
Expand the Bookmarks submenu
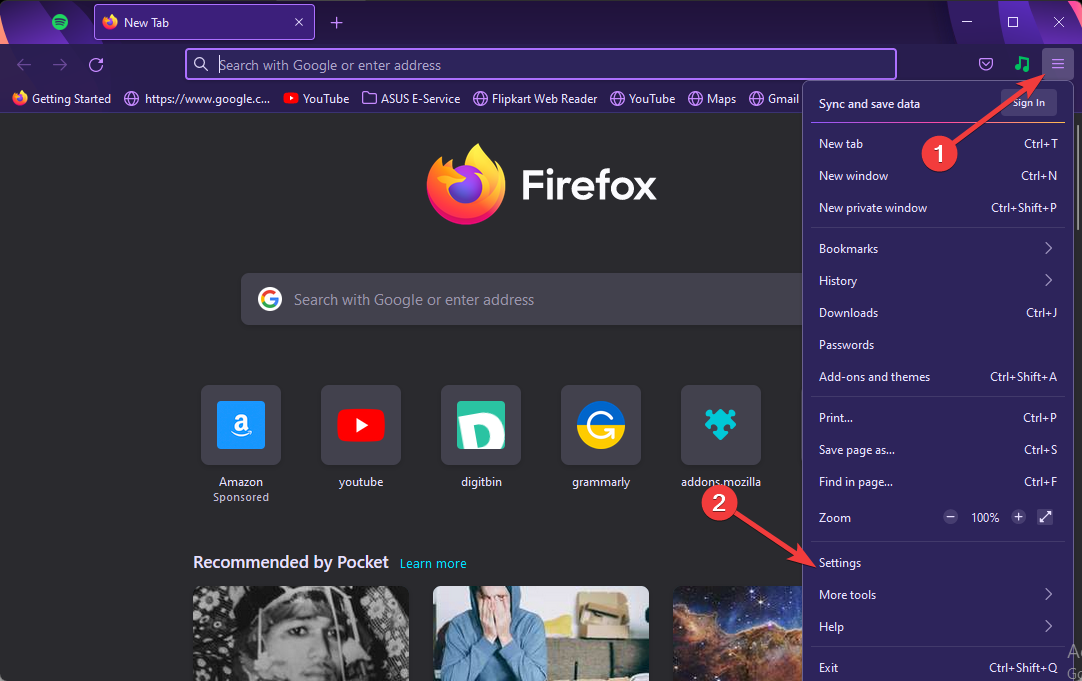(x=937, y=248)
